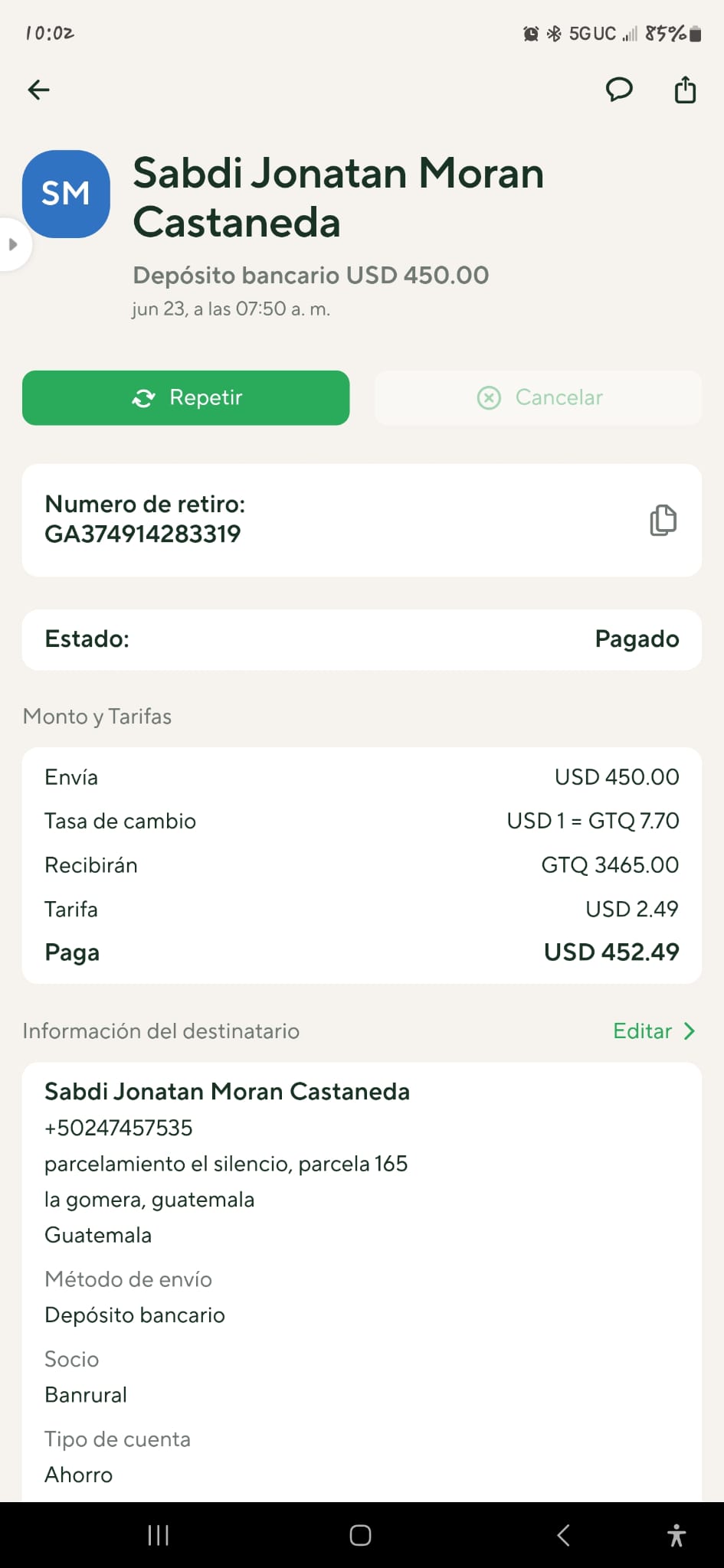This screenshot has height=1568, width=724.
Task: Open the chat bubble icon
Action: click(x=619, y=90)
